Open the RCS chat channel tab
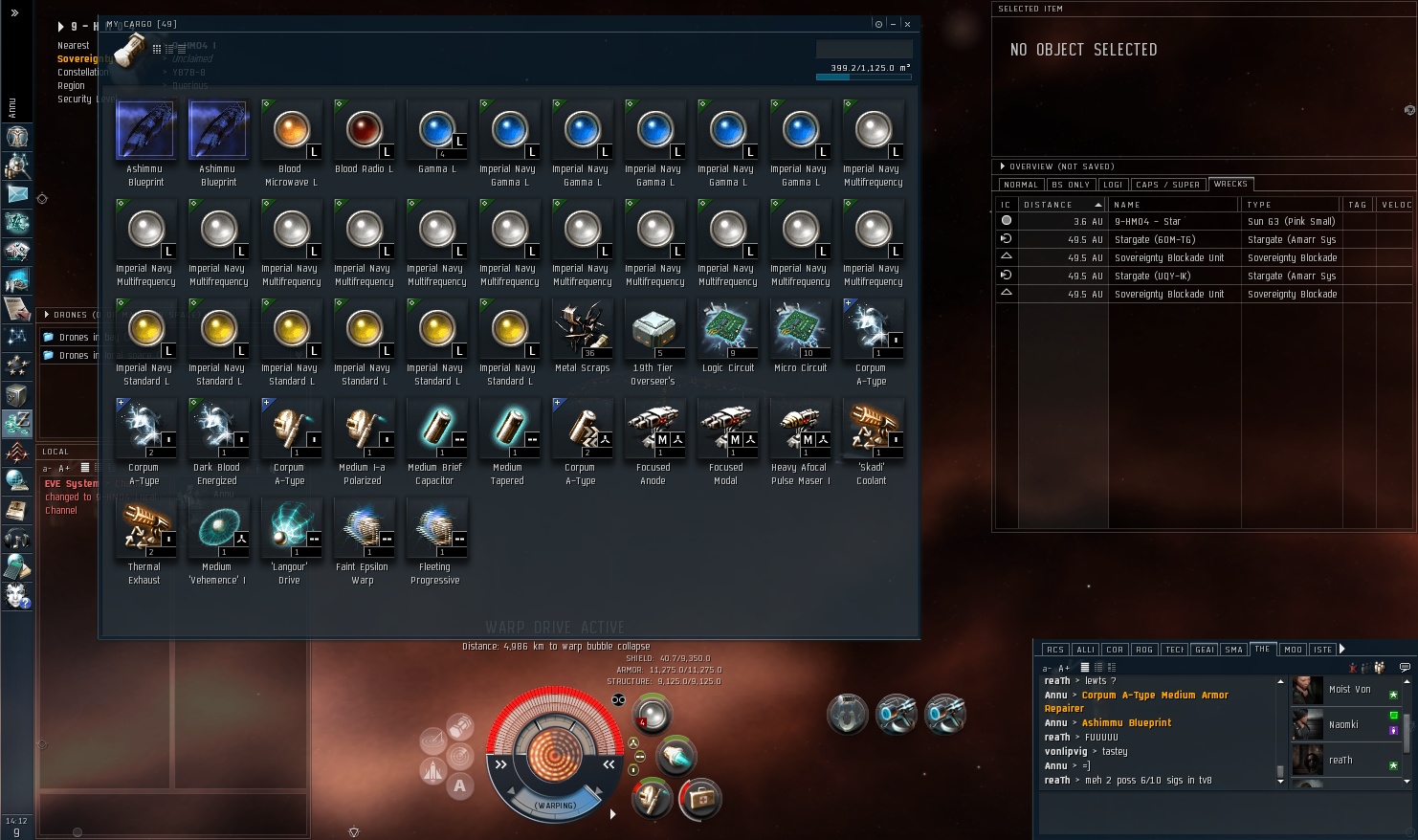Viewport: 1418px width, 840px height. pos(1055,650)
